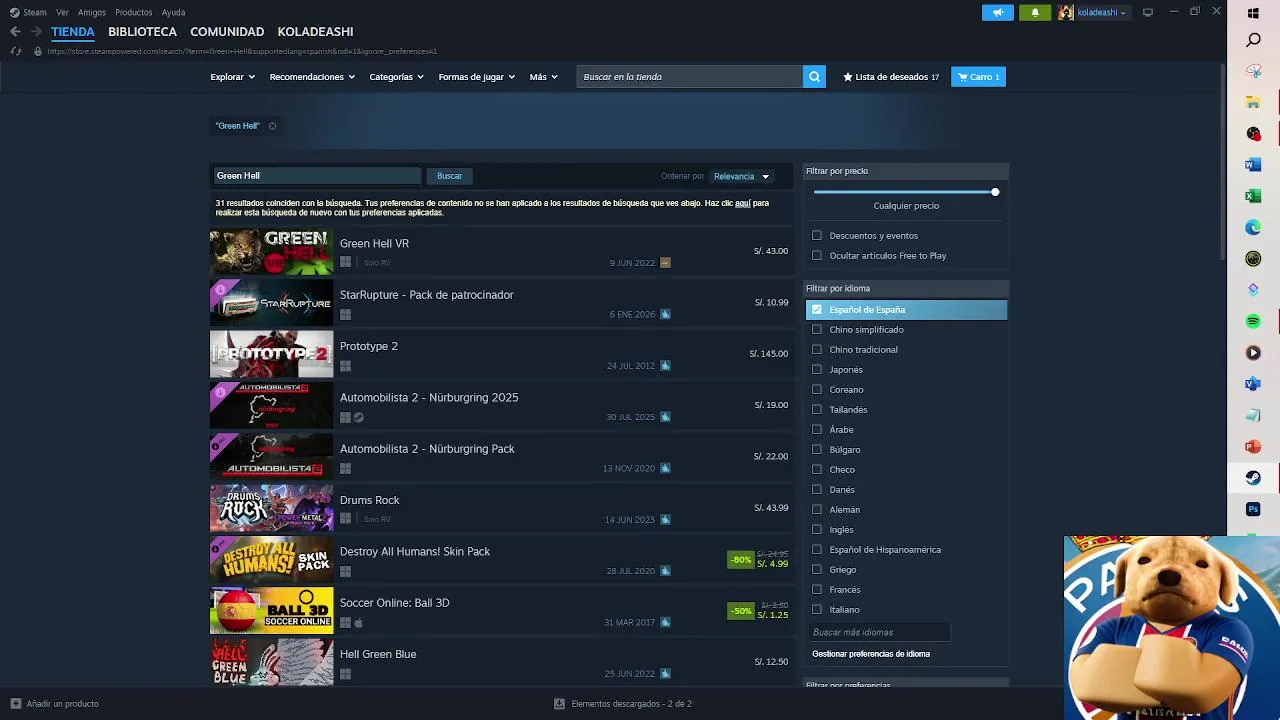Open the Ayuda menu

pyautogui.click(x=174, y=12)
